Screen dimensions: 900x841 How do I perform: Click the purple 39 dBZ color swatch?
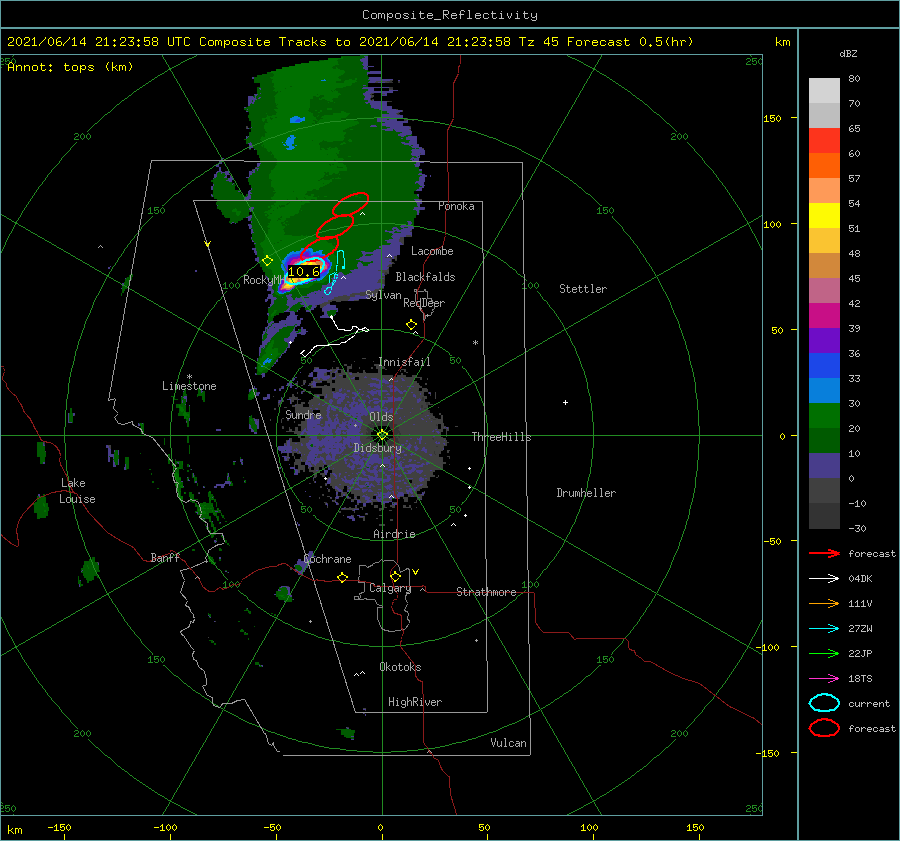click(x=824, y=340)
